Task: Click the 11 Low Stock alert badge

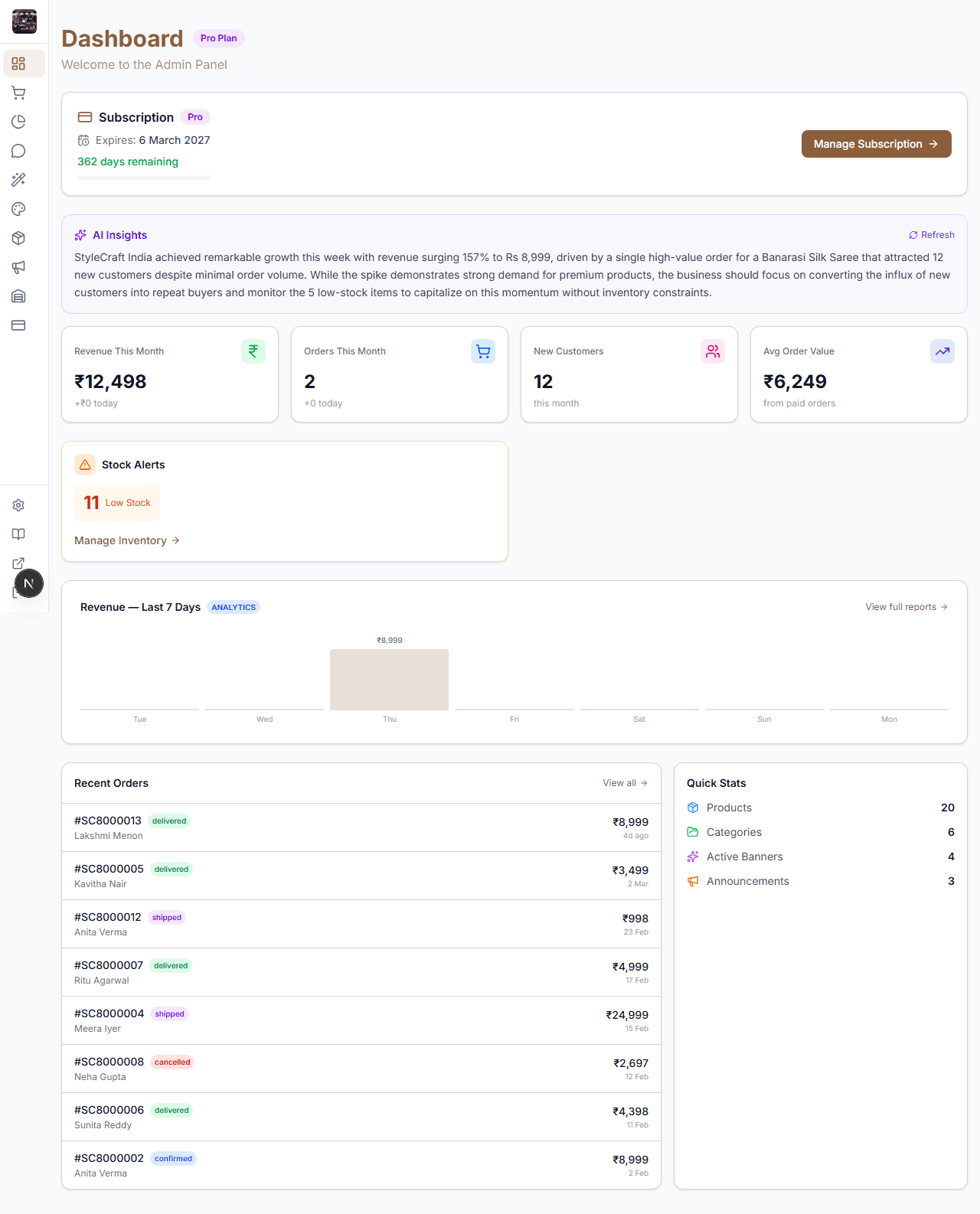Action: [x=117, y=503]
